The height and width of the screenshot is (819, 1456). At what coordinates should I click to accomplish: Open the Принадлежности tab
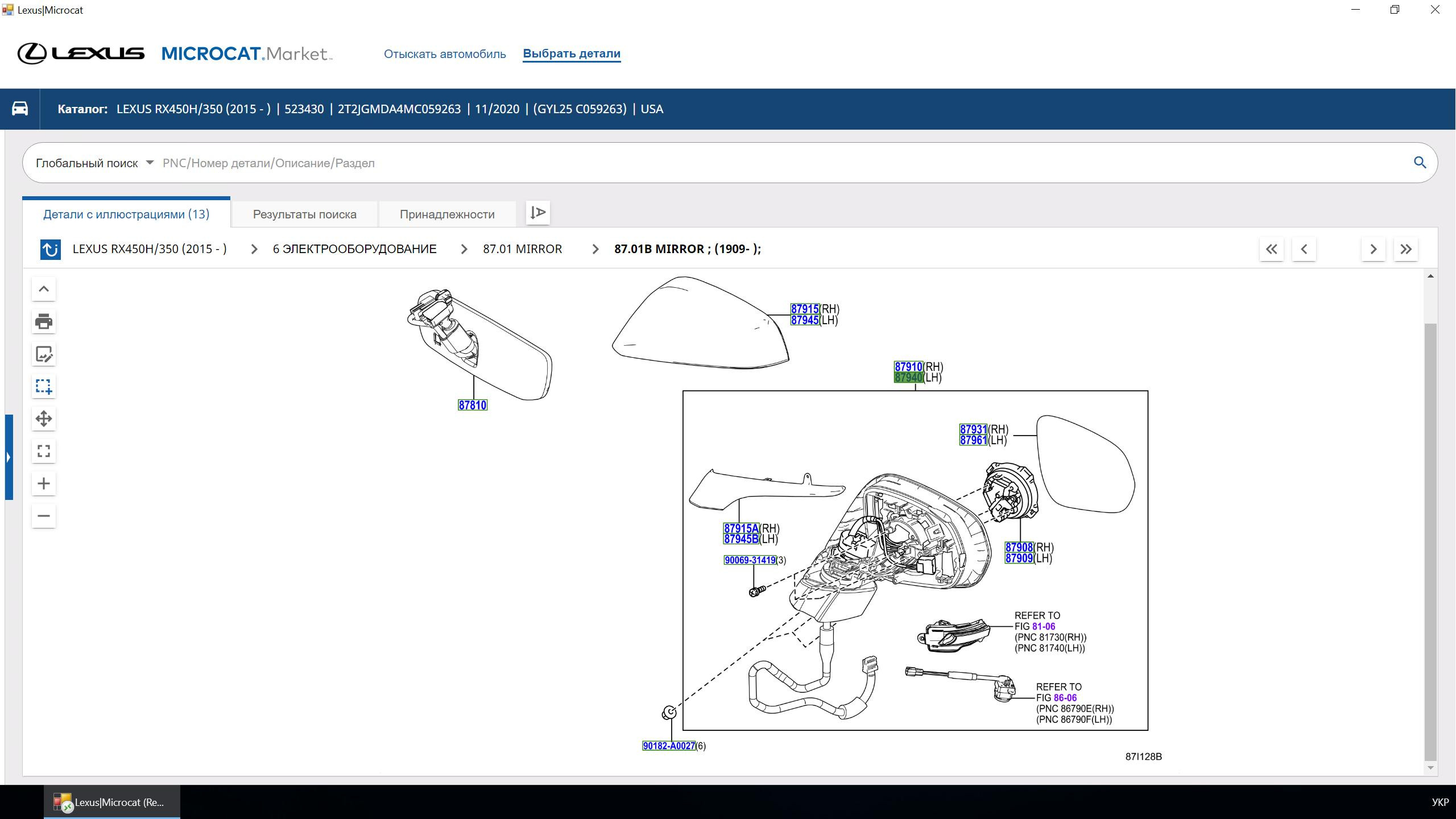tap(447, 214)
